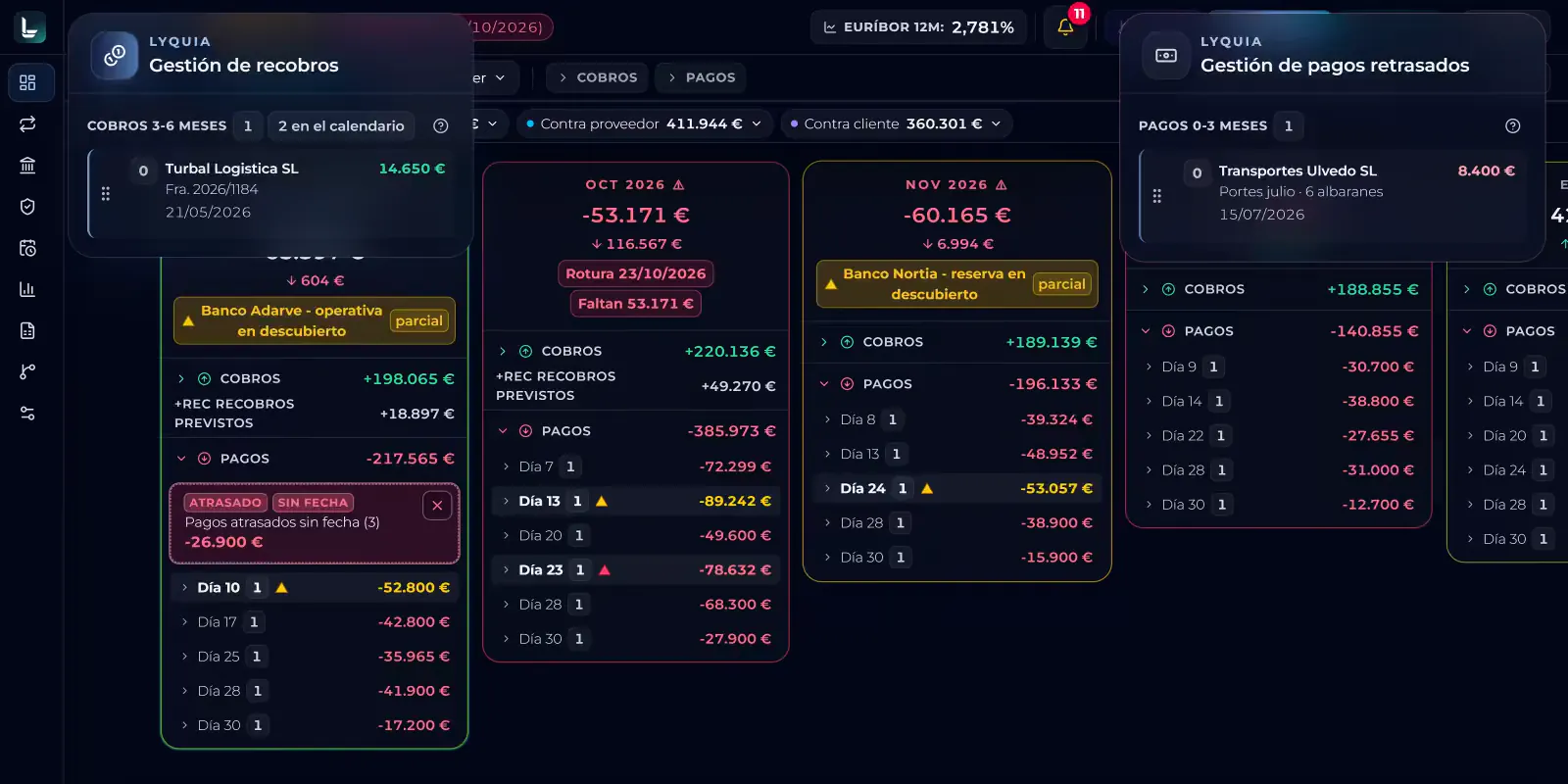The height and width of the screenshot is (784, 1568).
Task: Click the warning triangle on Día 23 row
Action: 605,569
